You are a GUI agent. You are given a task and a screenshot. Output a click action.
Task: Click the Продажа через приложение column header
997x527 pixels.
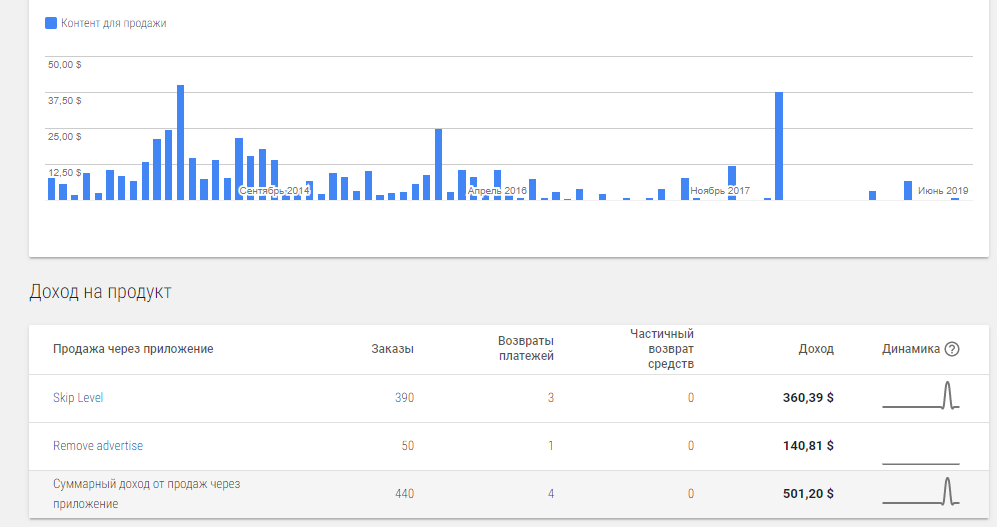coord(133,349)
